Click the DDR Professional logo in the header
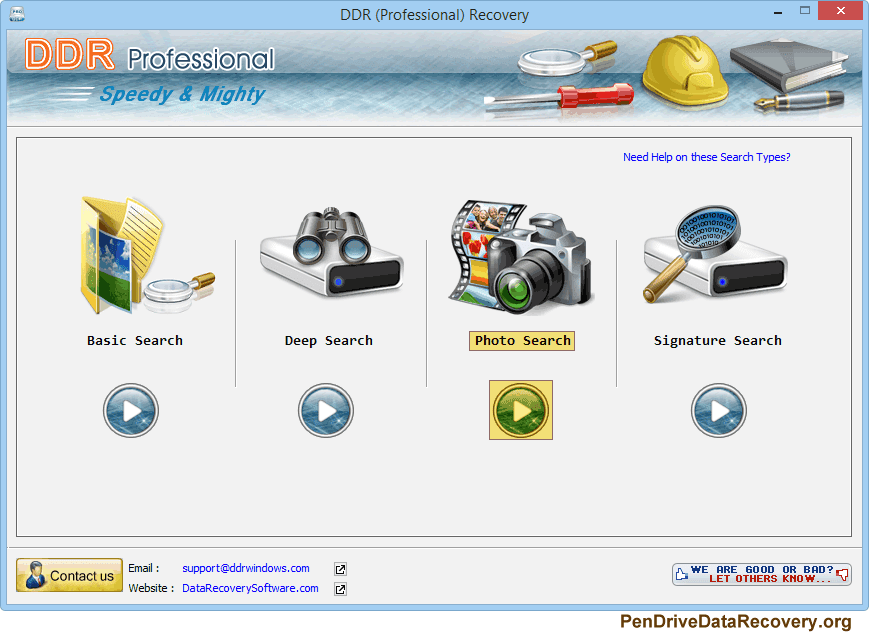This screenshot has height=632, width=869. [x=150, y=55]
